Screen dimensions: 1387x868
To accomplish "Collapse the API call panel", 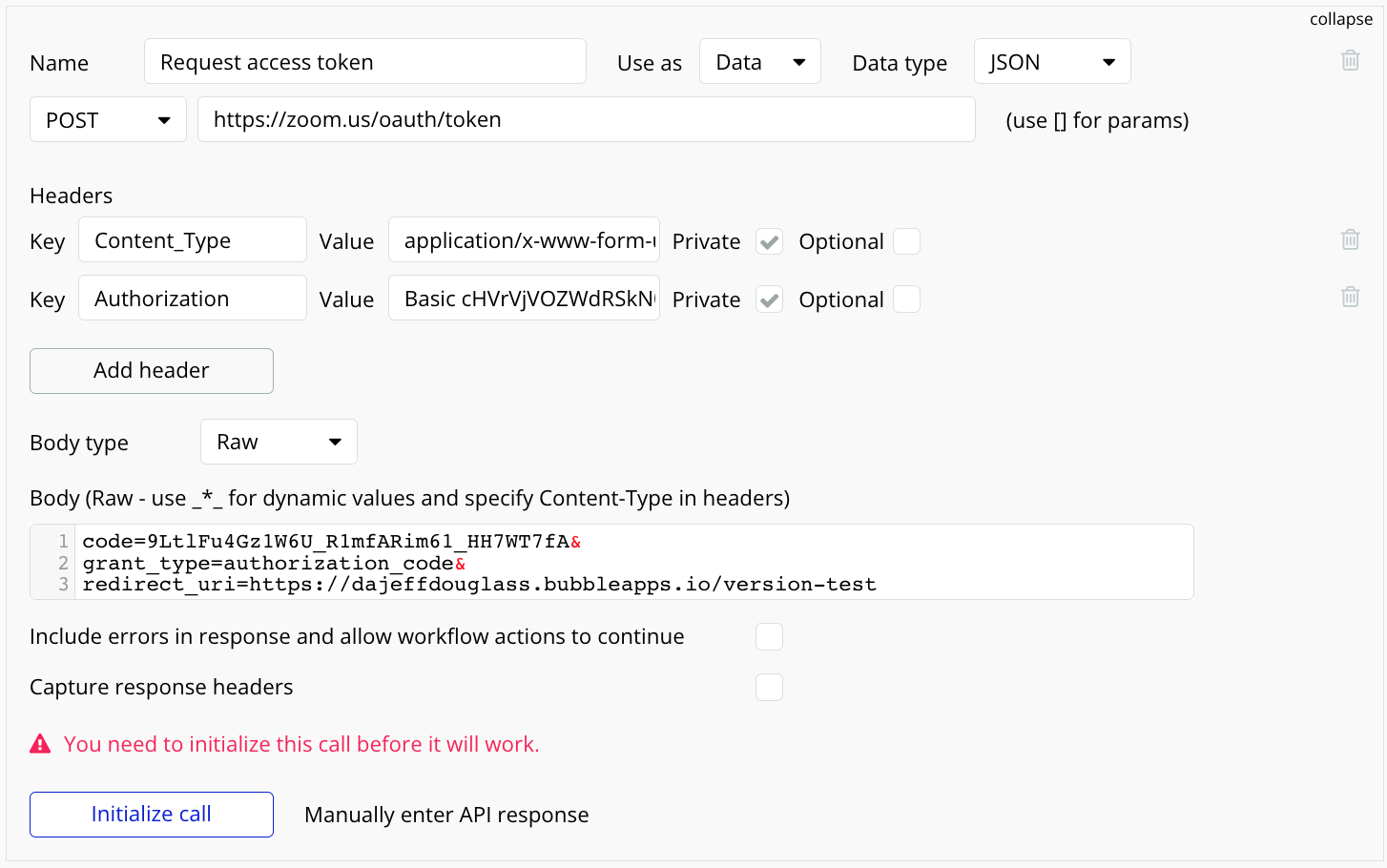I will tap(1340, 19).
